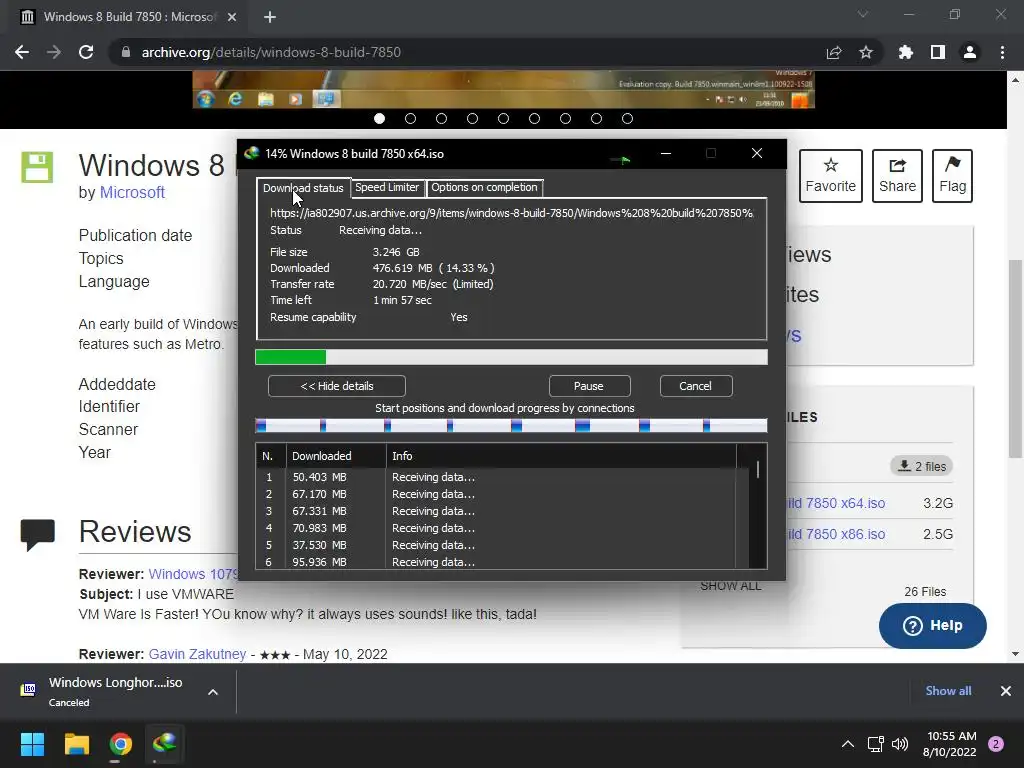Select the first carousel dot

coord(379,119)
